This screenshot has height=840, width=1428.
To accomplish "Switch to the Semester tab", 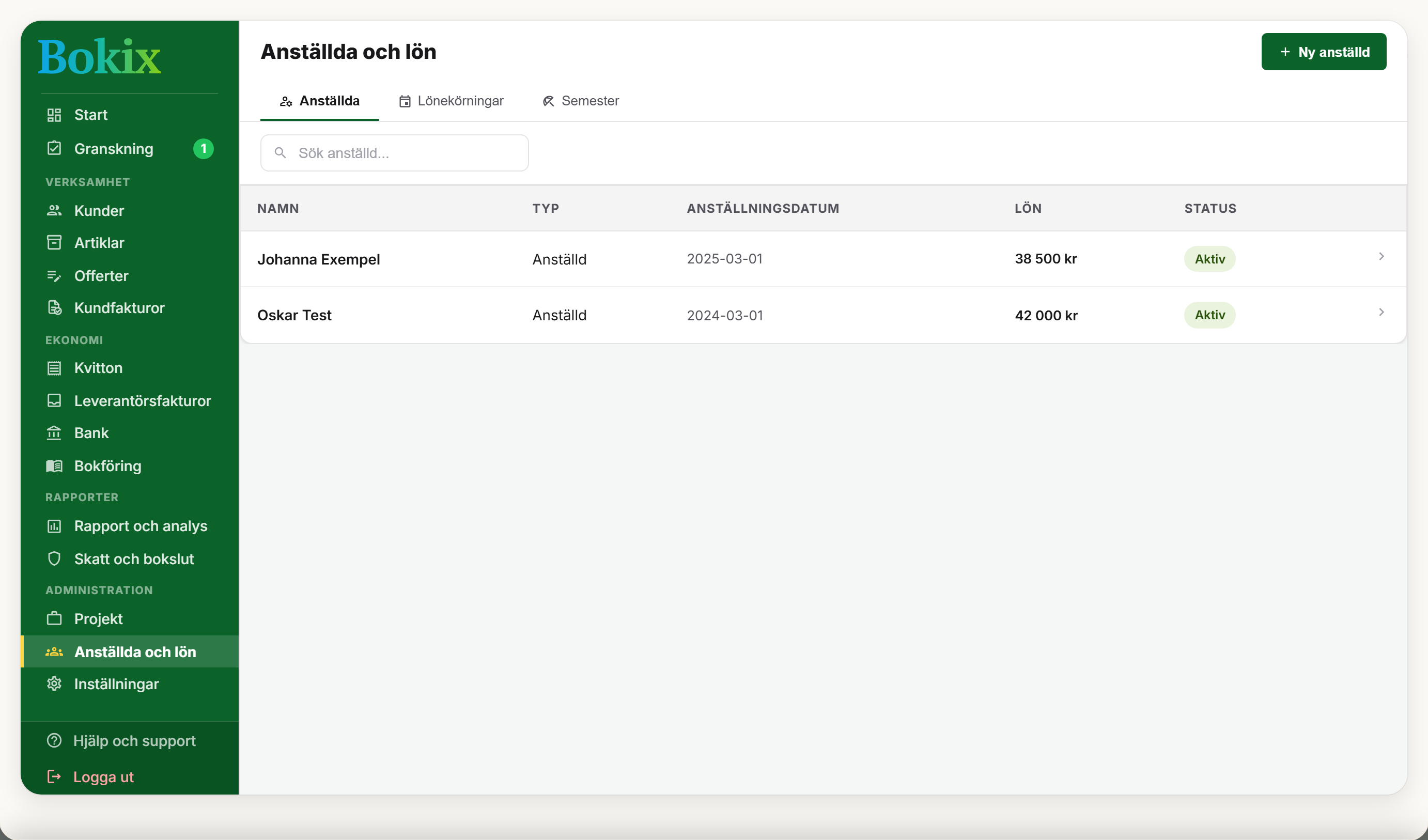I will point(580,101).
